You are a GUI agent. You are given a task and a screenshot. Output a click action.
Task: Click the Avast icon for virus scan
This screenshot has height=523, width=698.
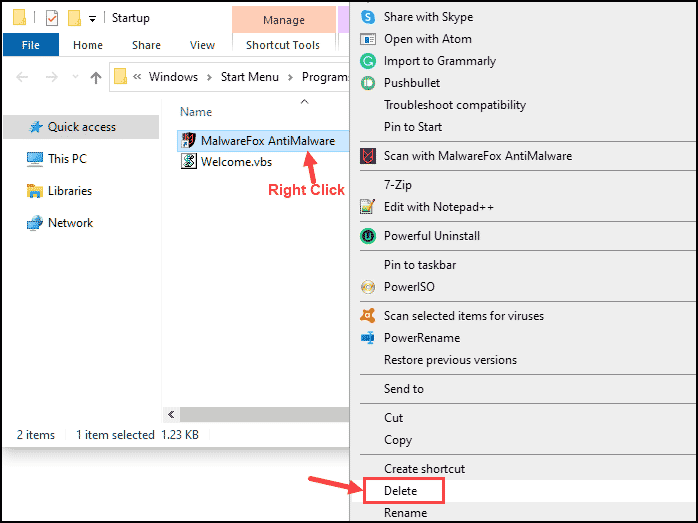click(x=368, y=316)
